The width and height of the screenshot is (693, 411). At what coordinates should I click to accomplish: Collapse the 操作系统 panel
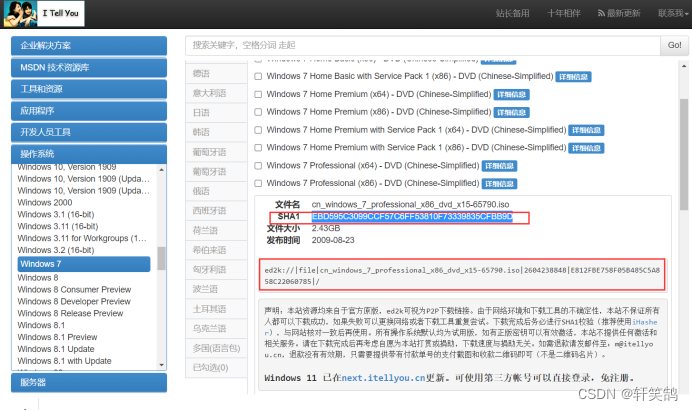pyautogui.click(x=89, y=154)
